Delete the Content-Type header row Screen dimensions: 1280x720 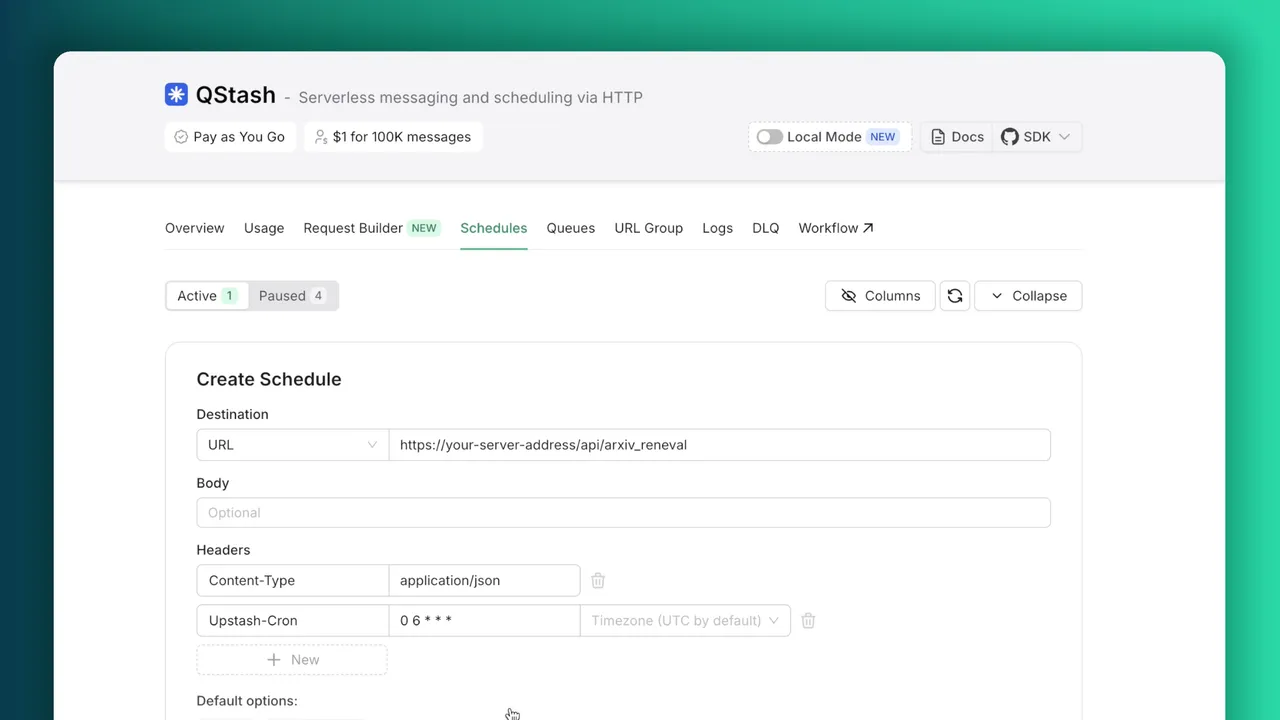coord(598,581)
